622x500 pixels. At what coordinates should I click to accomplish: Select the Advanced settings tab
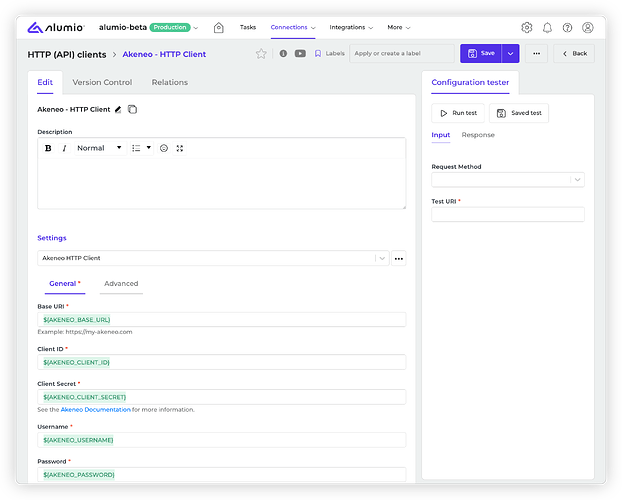[x=121, y=284]
